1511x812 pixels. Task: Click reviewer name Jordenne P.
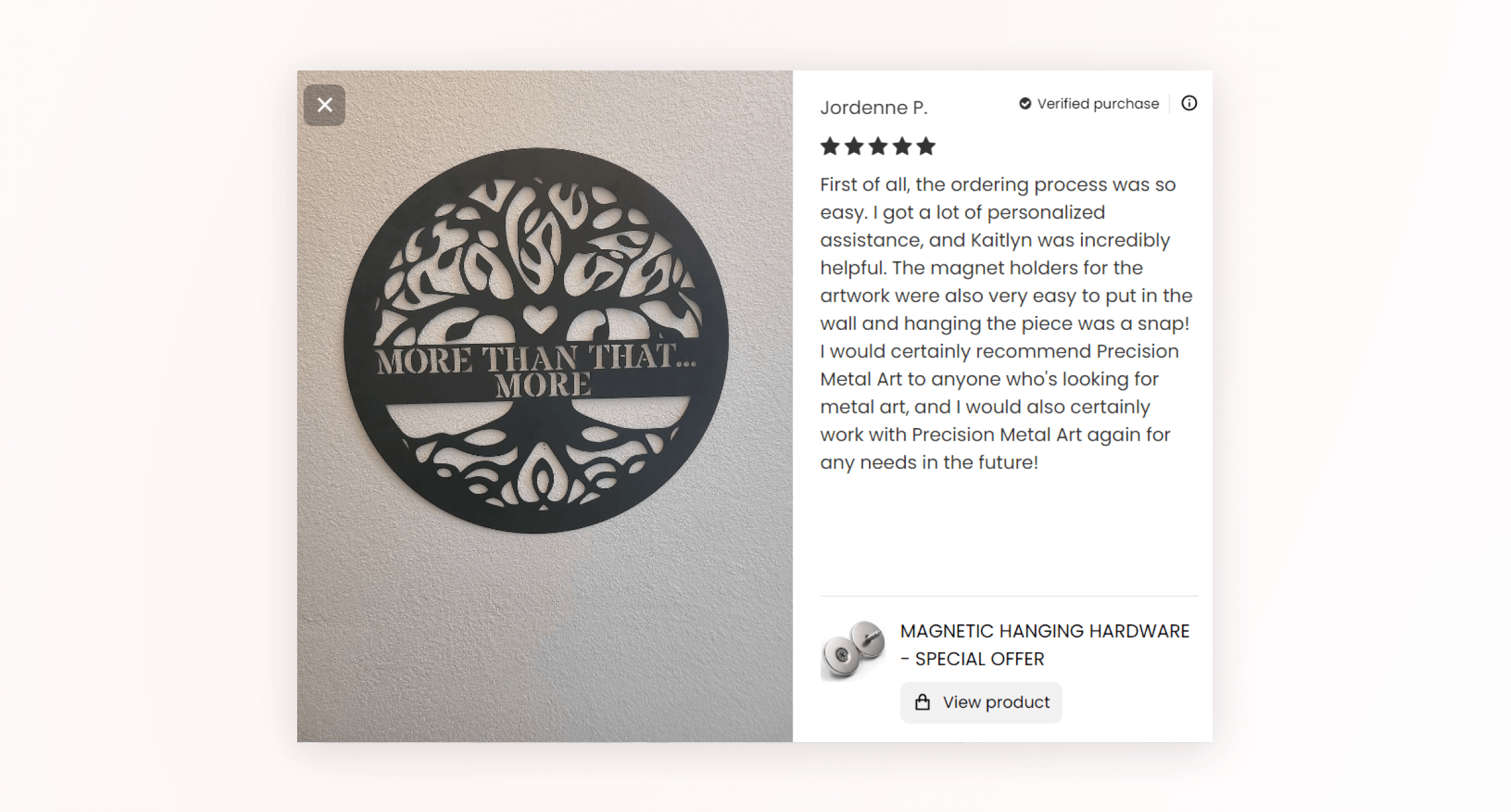pyautogui.click(x=874, y=108)
